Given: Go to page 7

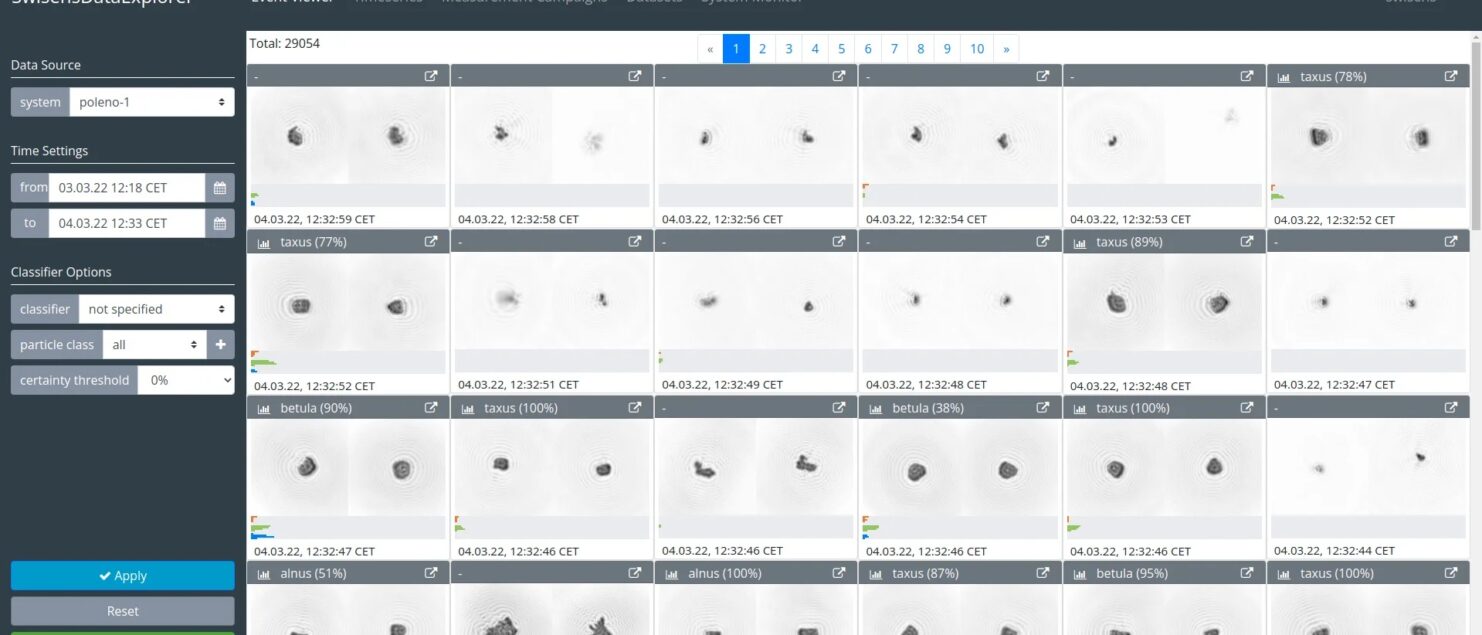Looking at the screenshot, I should 894,49.
